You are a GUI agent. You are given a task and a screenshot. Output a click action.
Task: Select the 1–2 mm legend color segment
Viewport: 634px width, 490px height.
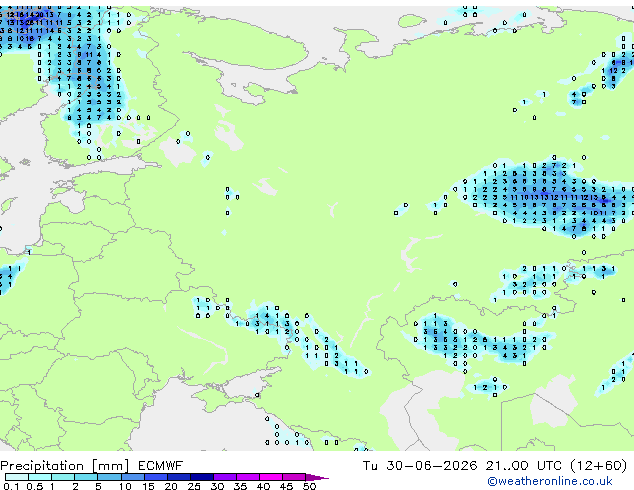[x=63, y=477]
